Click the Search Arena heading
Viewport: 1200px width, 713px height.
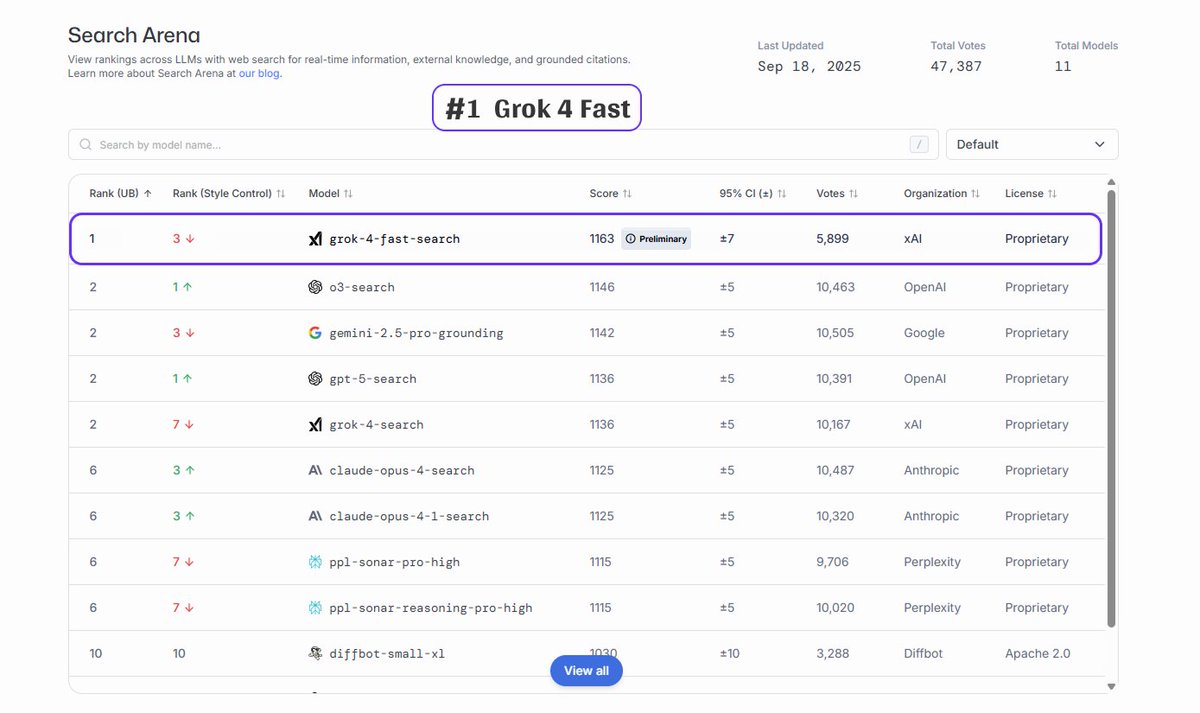pyautogui.click(x=134, y=36)
